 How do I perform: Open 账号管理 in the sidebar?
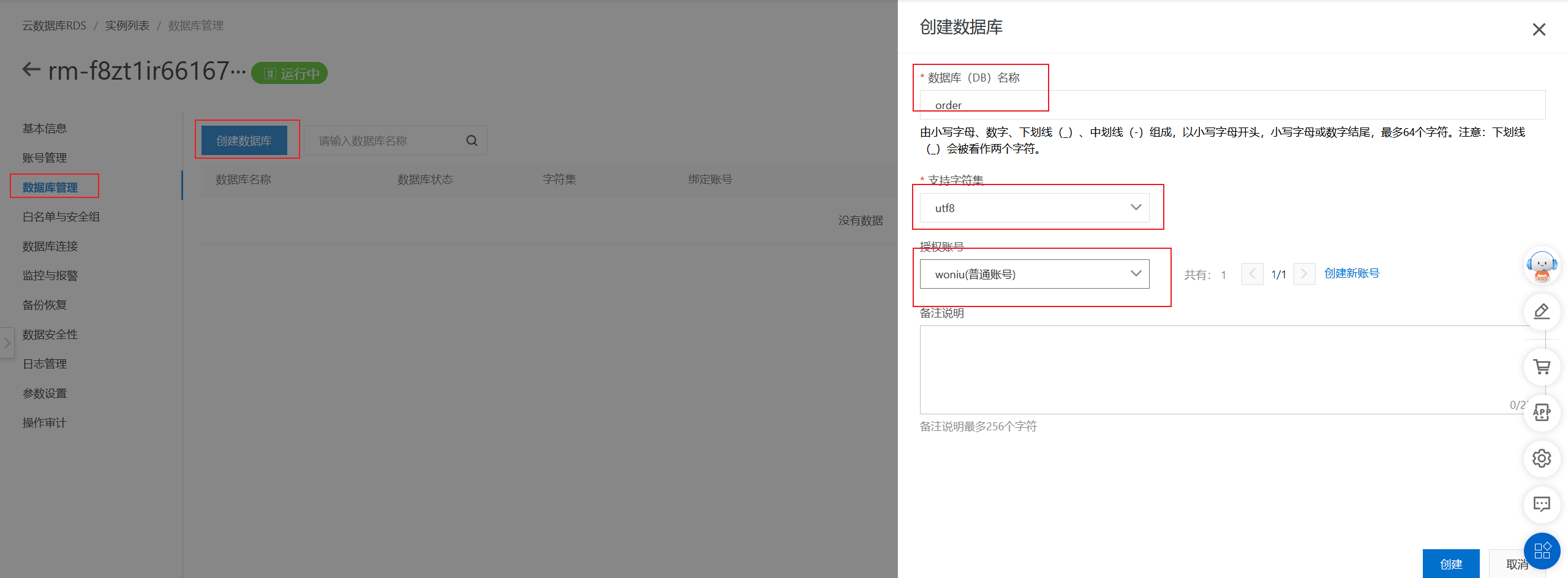(45, 158)
